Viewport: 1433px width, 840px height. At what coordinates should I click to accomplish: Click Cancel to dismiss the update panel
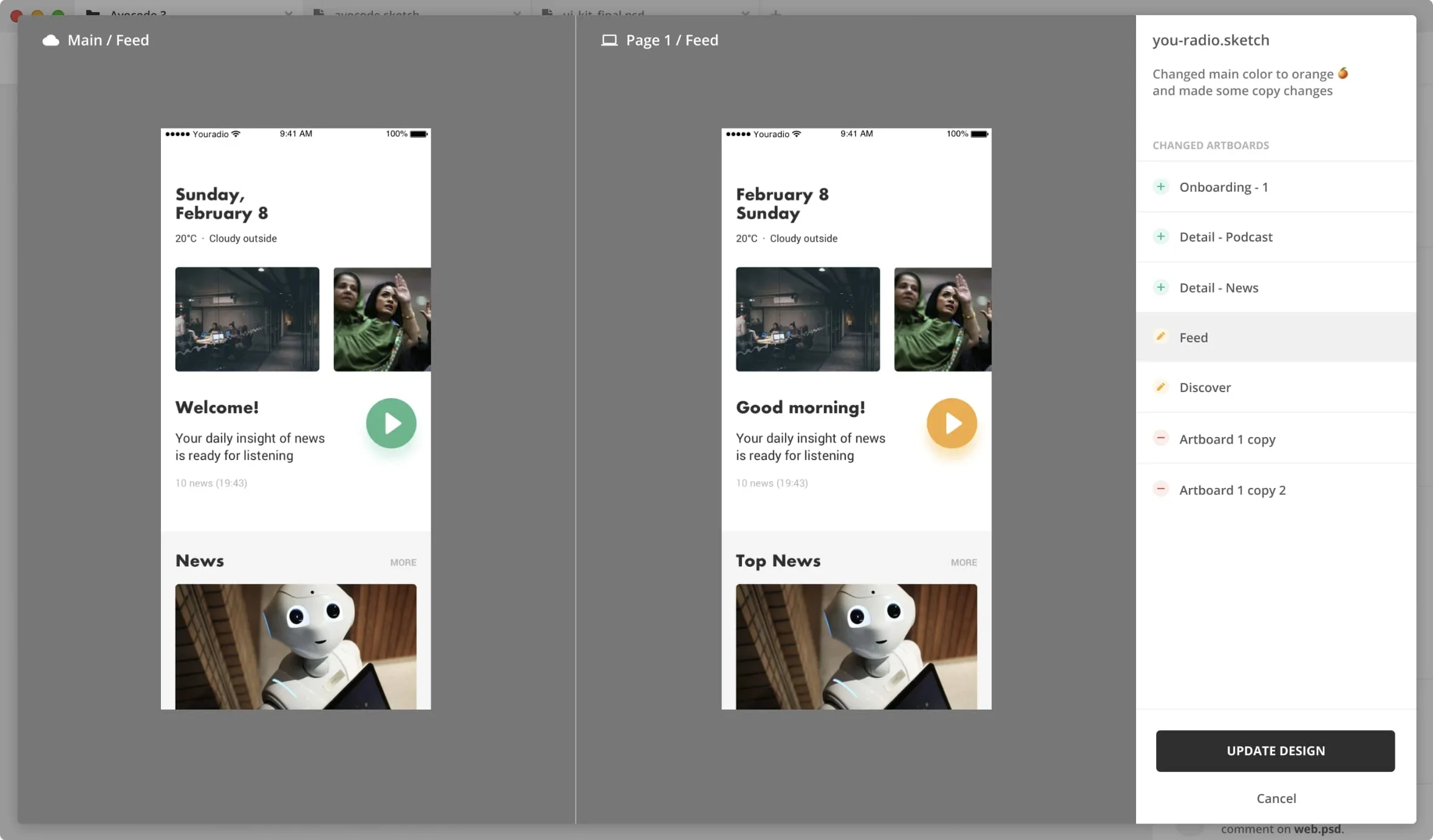pyautogui.click(x=1276, y=798)
